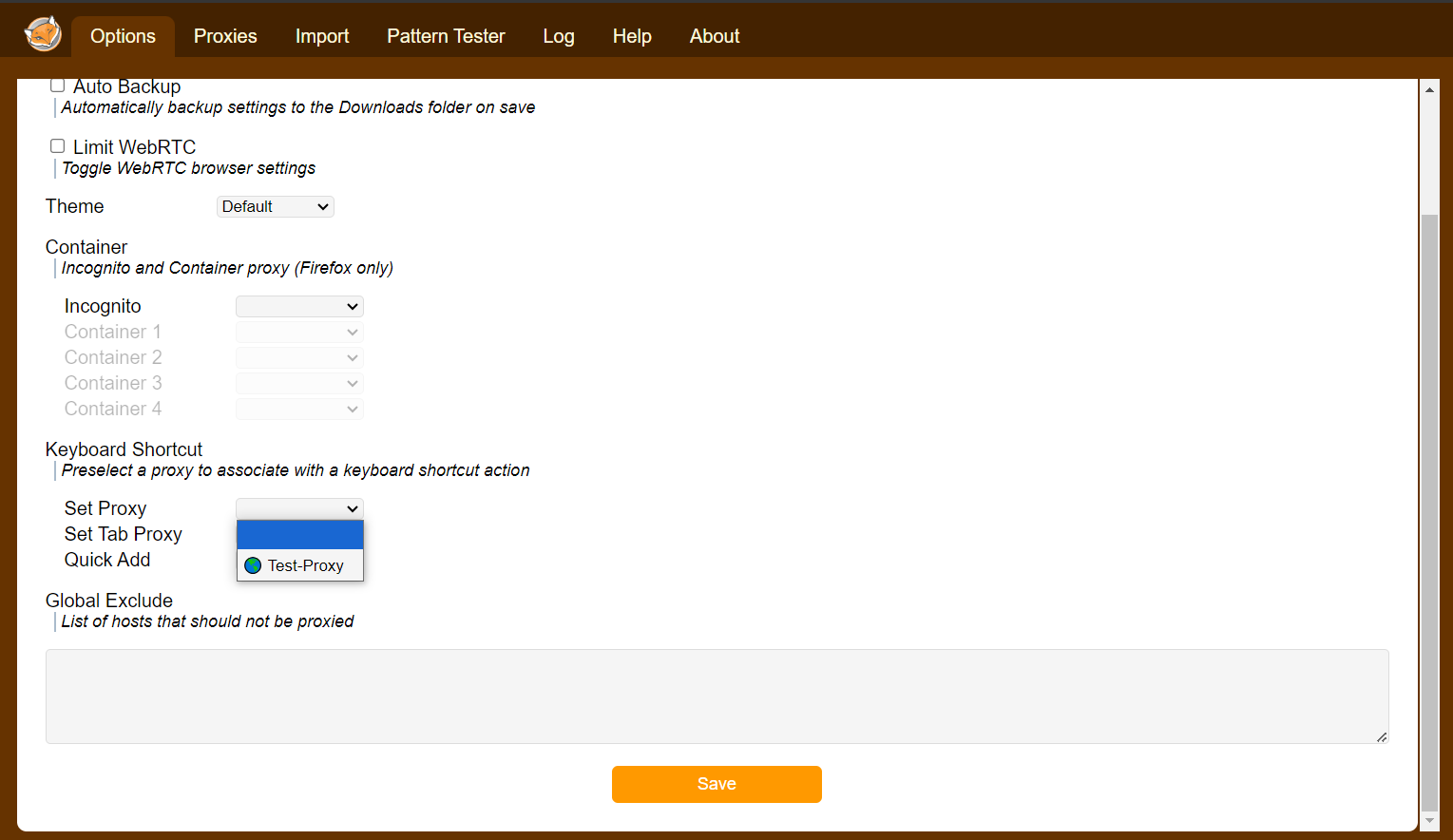Click the Quick Add label
1453x840 pixels.
tap(107, 560)
